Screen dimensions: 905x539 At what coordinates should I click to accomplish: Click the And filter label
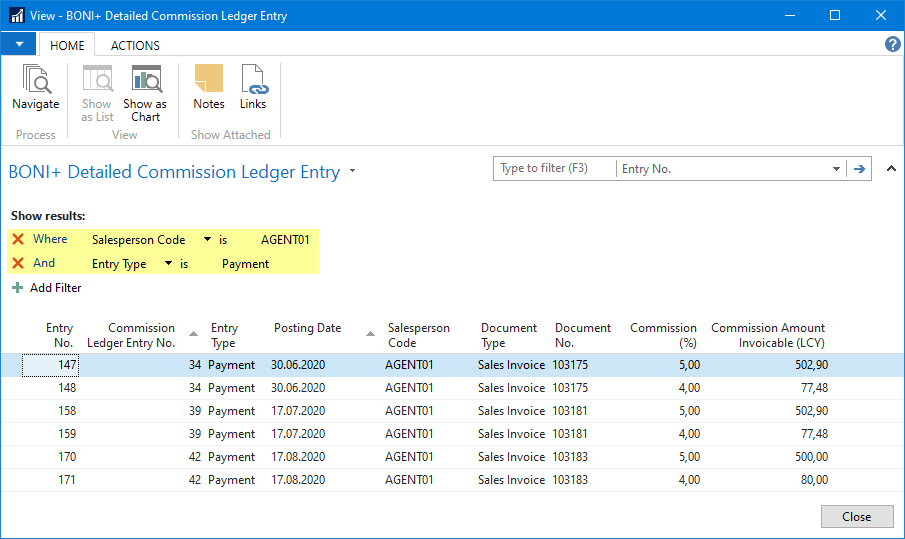(44, 263)
